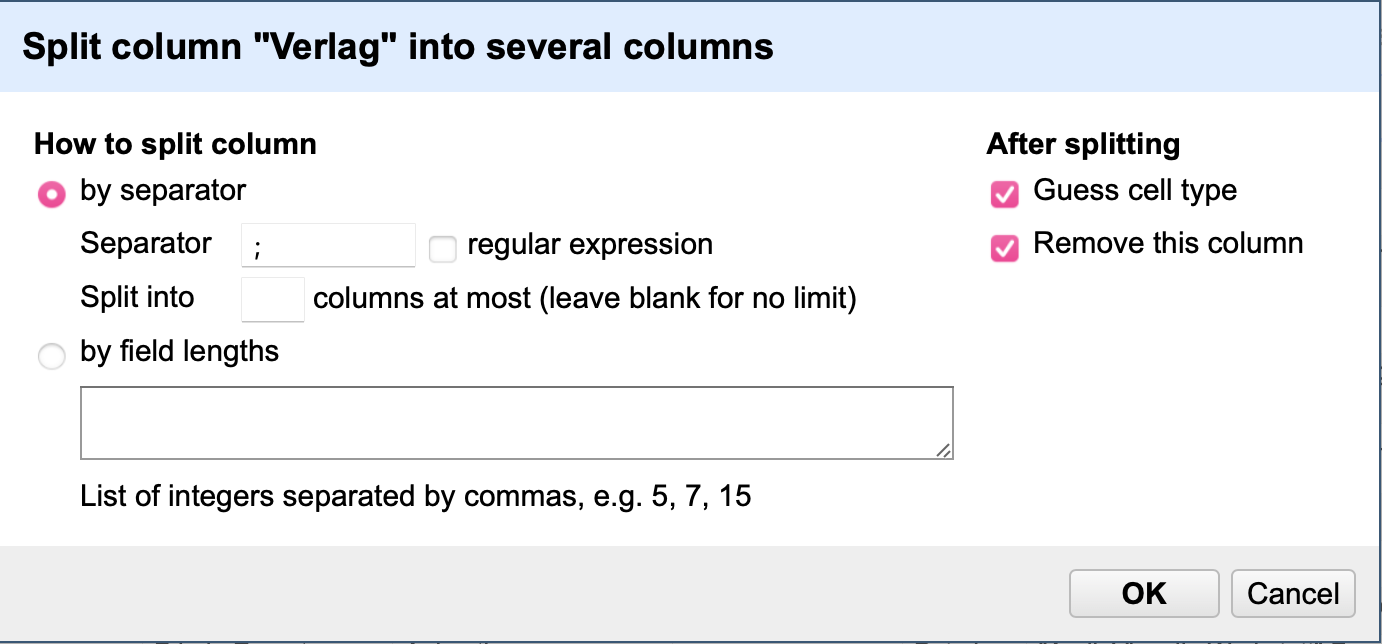
Task: Uncheck the Guess cell type checkbox
Action: pos(1003,194)
